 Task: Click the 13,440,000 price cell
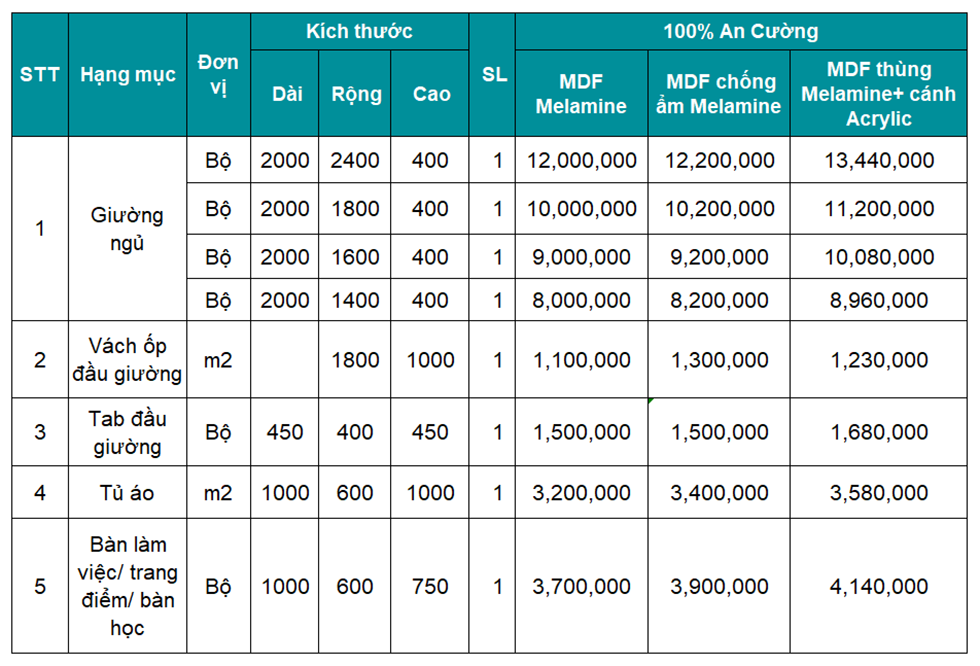click(x=880, y=160)
